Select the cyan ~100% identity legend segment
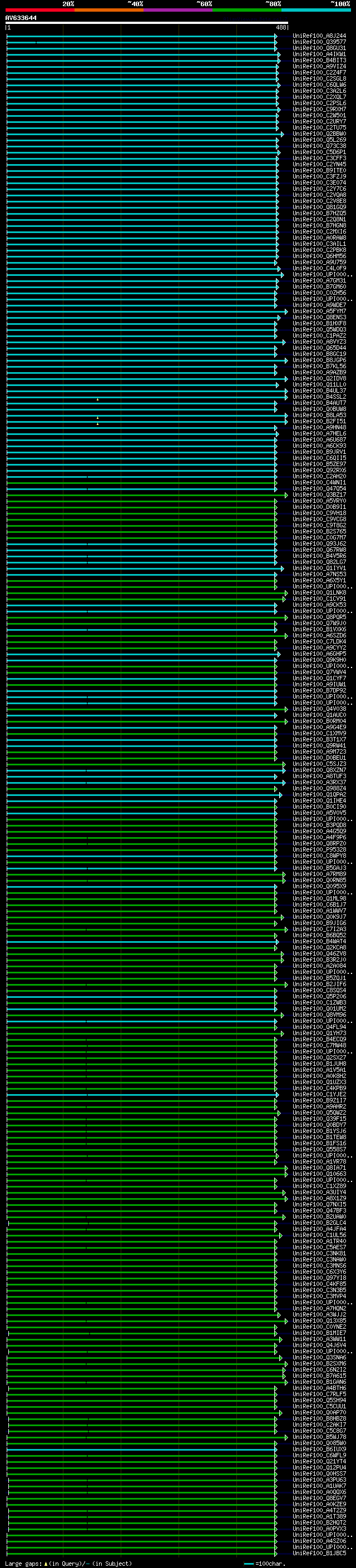This screenshot has width=356, height=1568. (x=316, y=10)
